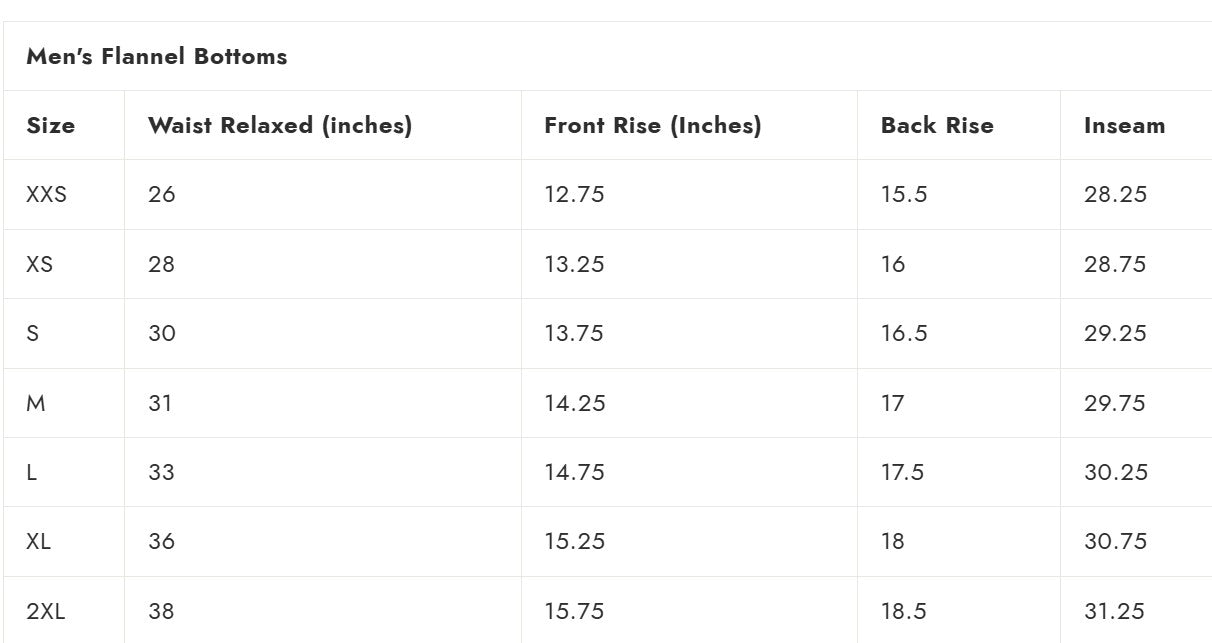Viewport: 1212px width, 643px height.
Task: Click the Front Rise (Inches) column header
Action: click(x=653, y=126)
